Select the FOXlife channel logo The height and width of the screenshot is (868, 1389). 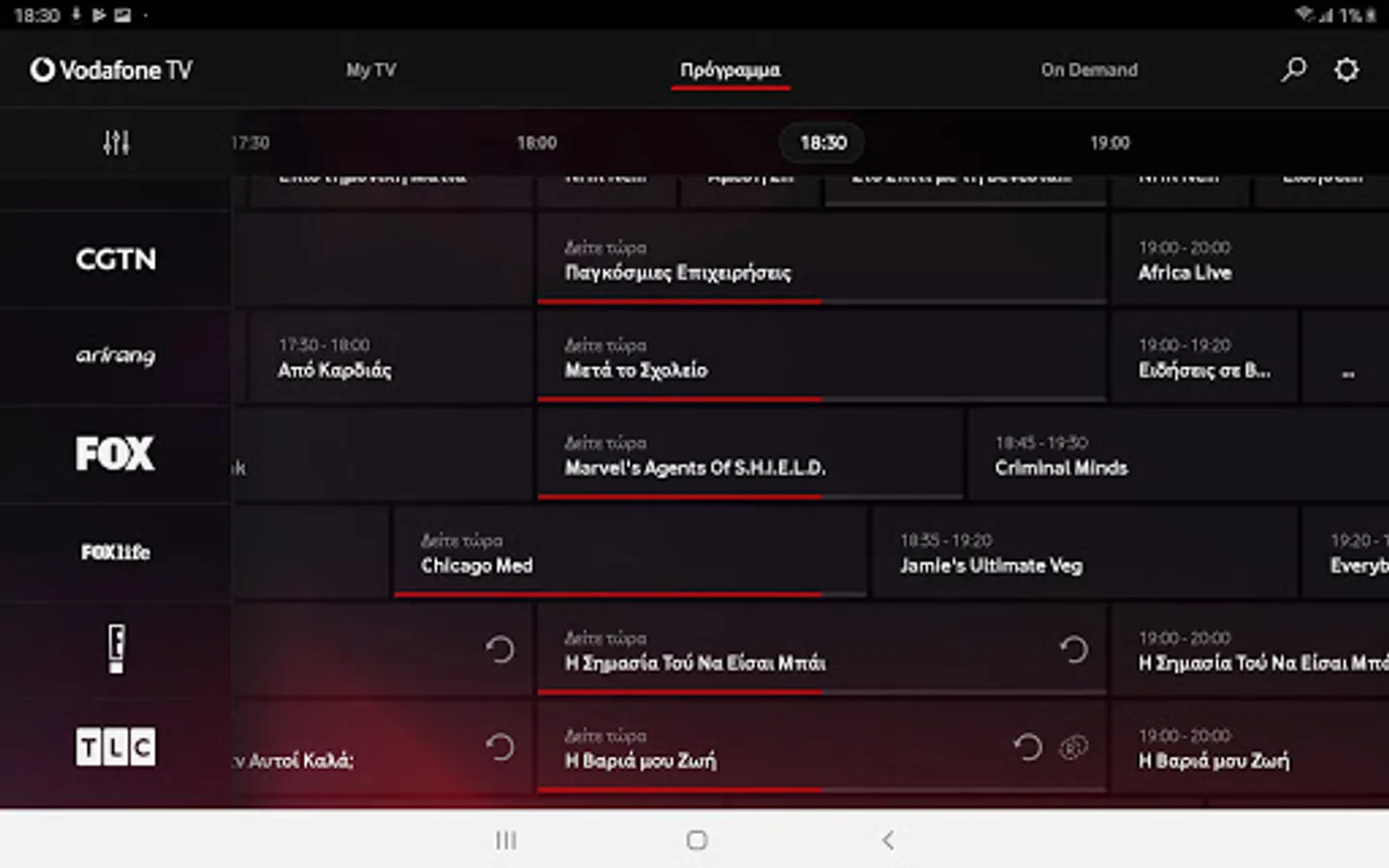(x=116, y=552)
